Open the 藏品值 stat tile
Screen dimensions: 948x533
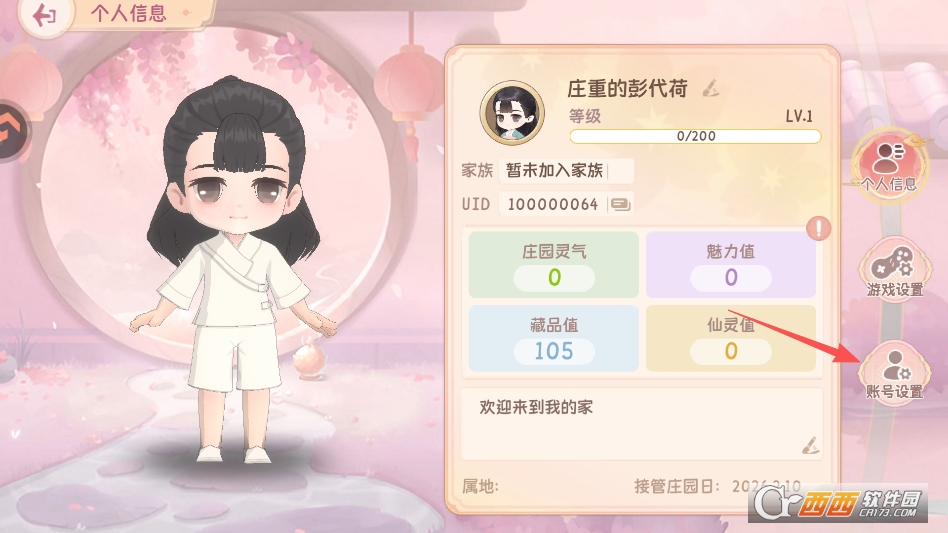[x=554, y=338]
